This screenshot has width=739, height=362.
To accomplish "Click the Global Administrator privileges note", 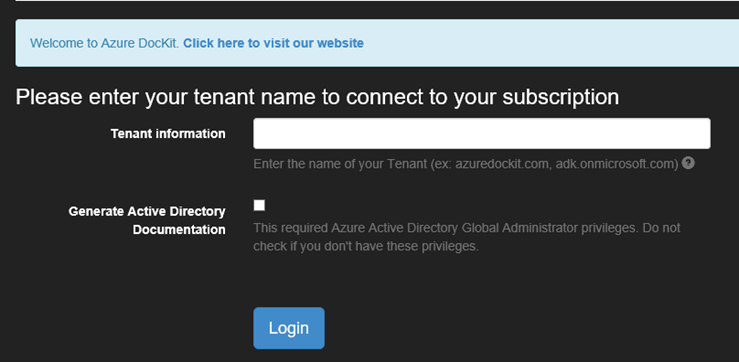I will [x=467, y=237].
